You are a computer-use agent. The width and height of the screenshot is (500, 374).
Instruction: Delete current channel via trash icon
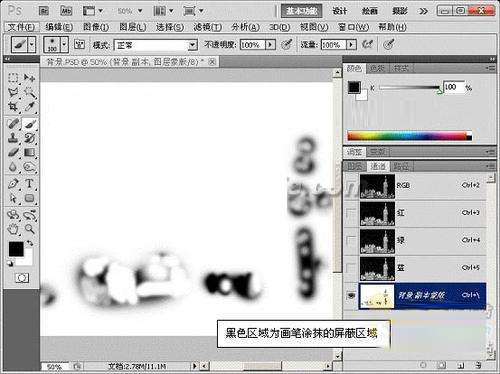point(479,365)
